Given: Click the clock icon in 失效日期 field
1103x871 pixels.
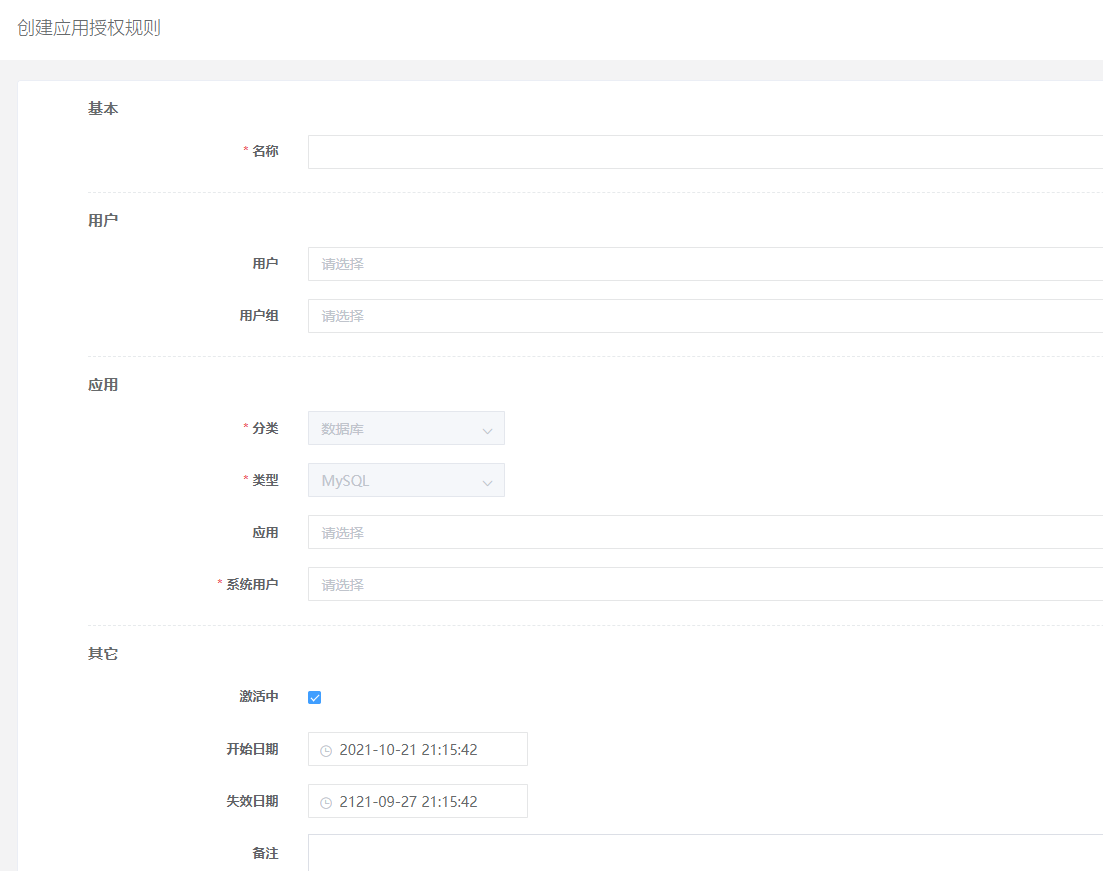Looking at the screenshot, I should click(x=326, y=803).
